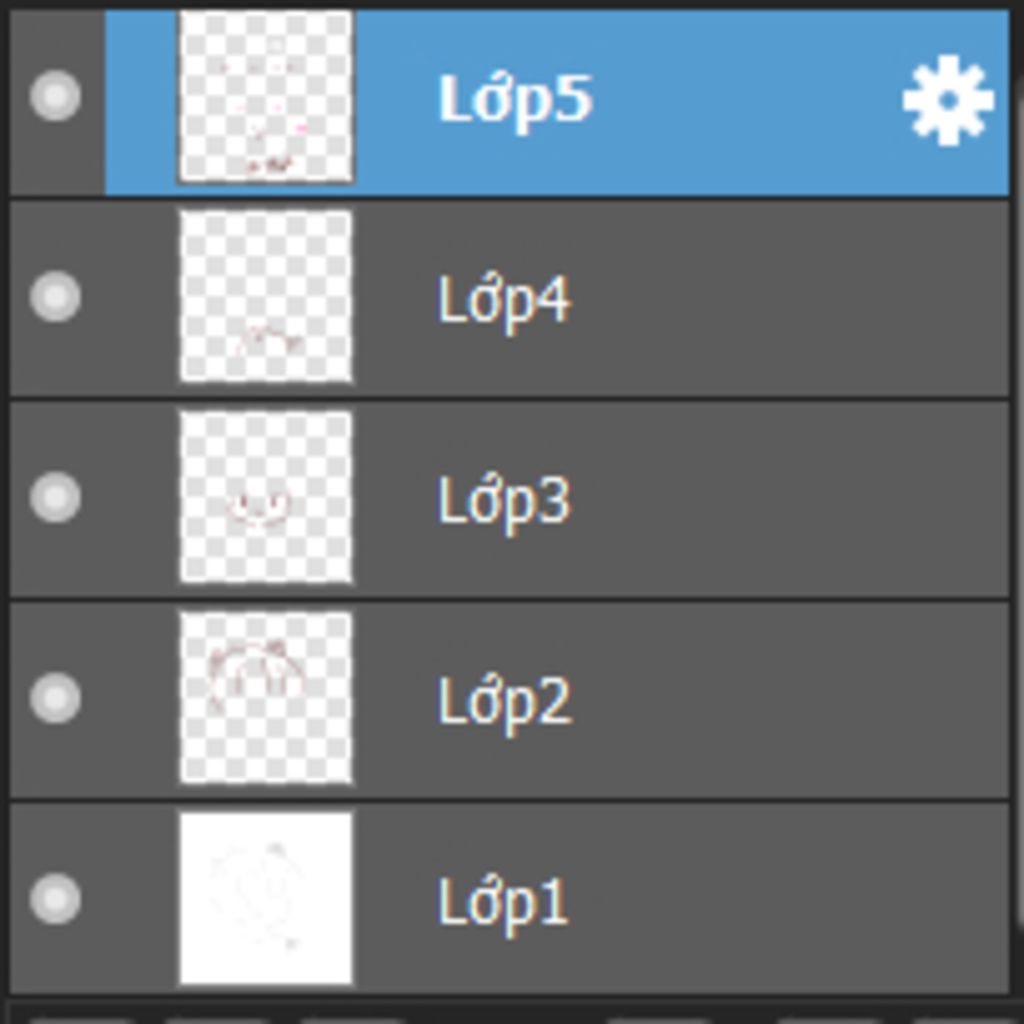Open settings gear for Lớp5 layer
Viewport: 1024px width, 1024px height.
coord(948,100)
